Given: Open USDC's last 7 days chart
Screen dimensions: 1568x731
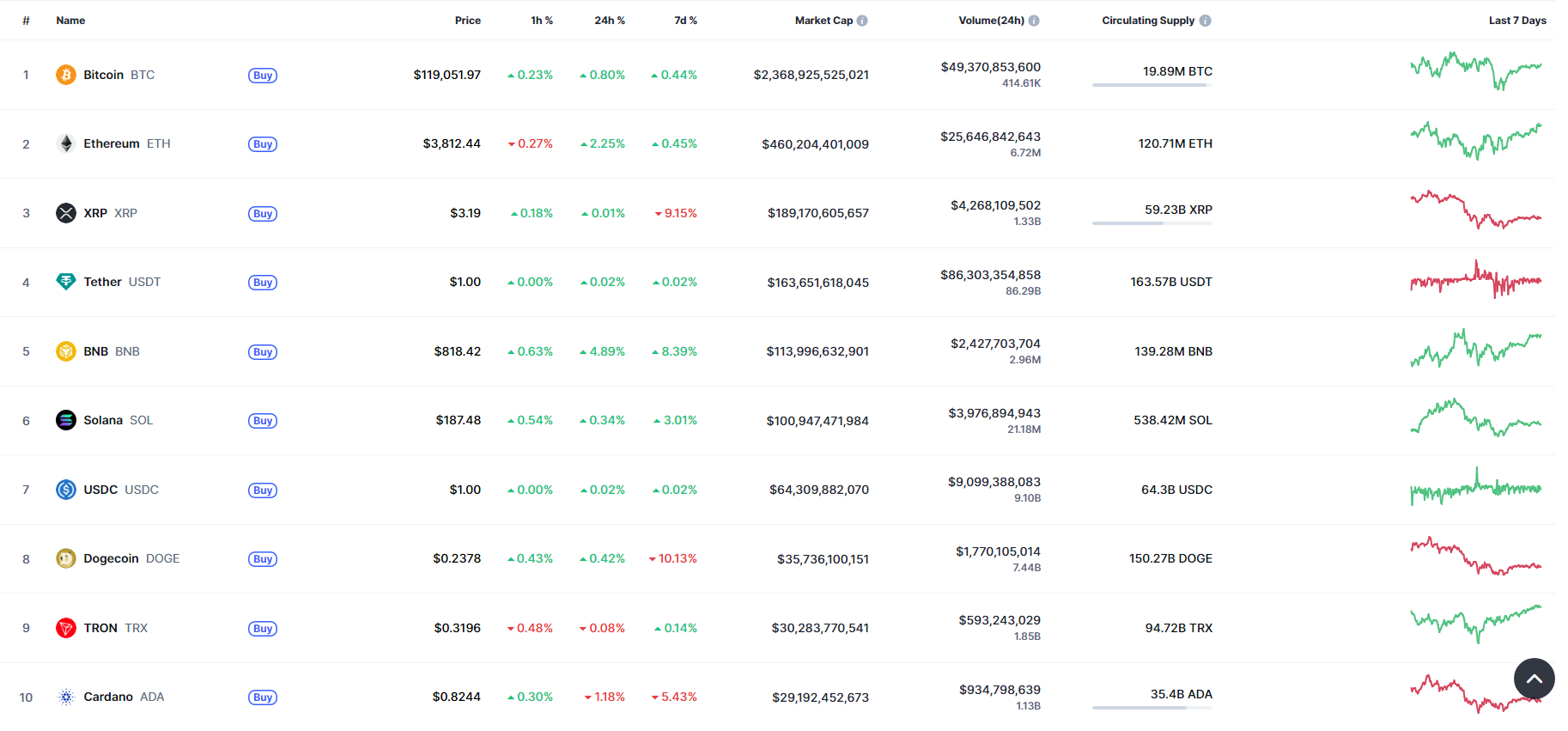Looking at the screenshot, I should click(1476, 486).
